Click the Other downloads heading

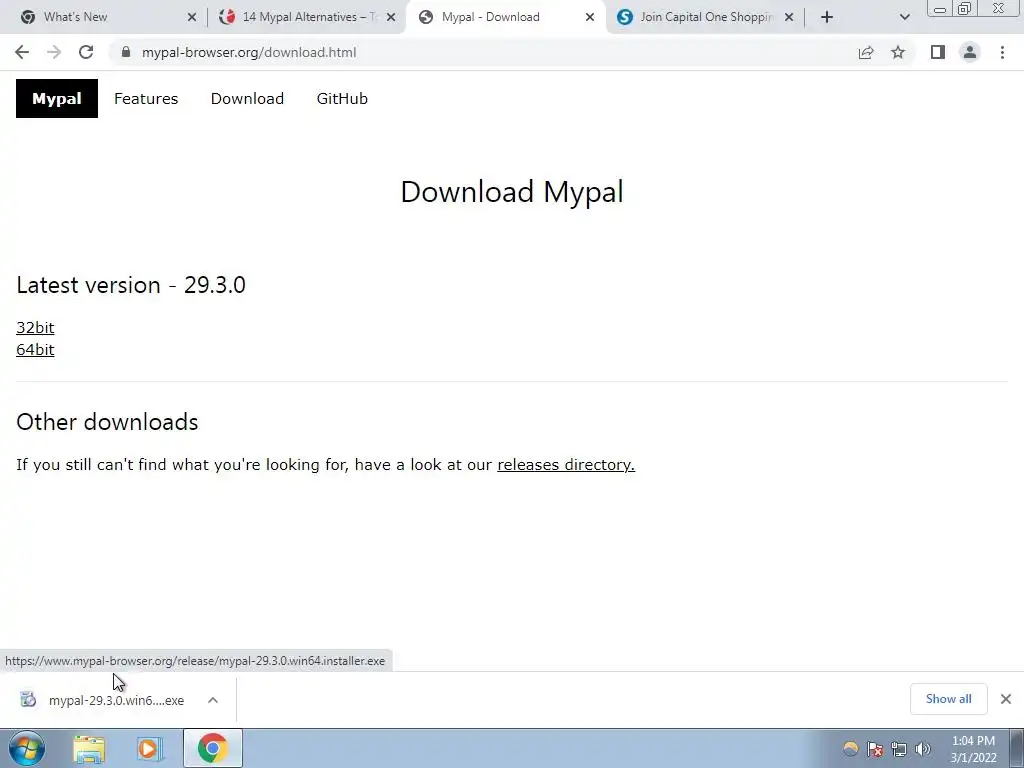coord(107,422)
